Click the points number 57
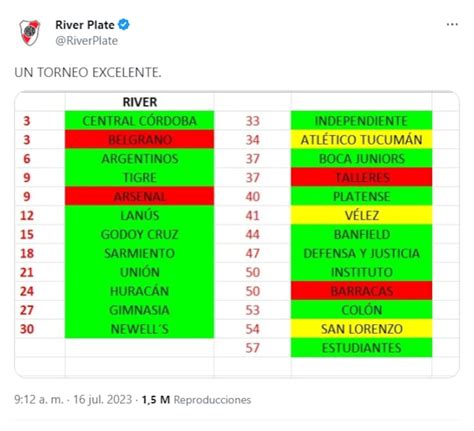Screen dimensions: 474x431 [x=253, y=348]
